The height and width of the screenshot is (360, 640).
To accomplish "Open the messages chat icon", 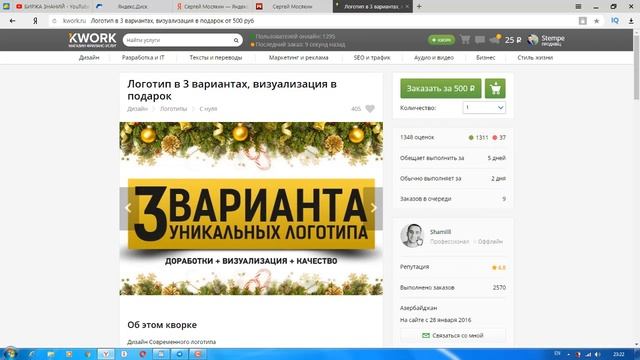I will pos(480,40).
